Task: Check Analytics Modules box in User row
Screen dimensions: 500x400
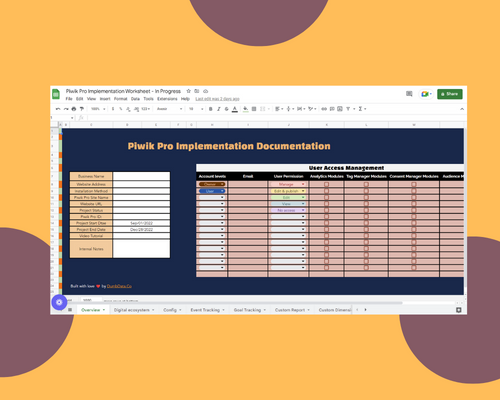Action: pyautogui.click(x=326, y=191)
